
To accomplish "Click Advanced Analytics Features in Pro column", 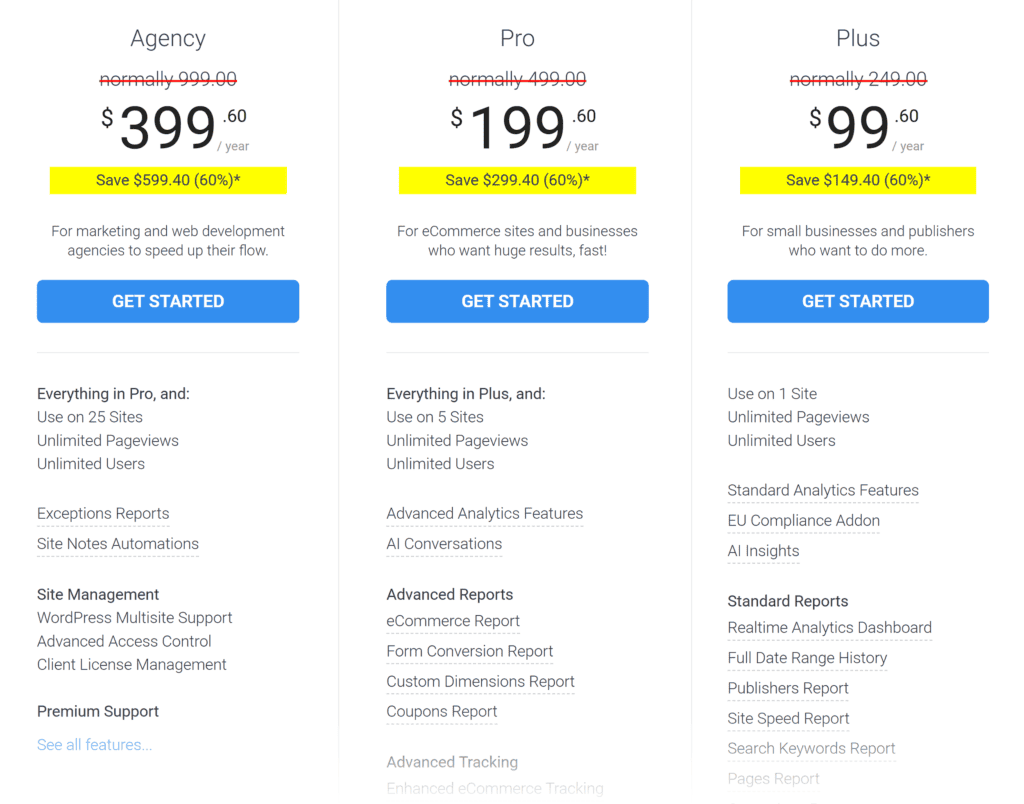I will pos(484,513).
